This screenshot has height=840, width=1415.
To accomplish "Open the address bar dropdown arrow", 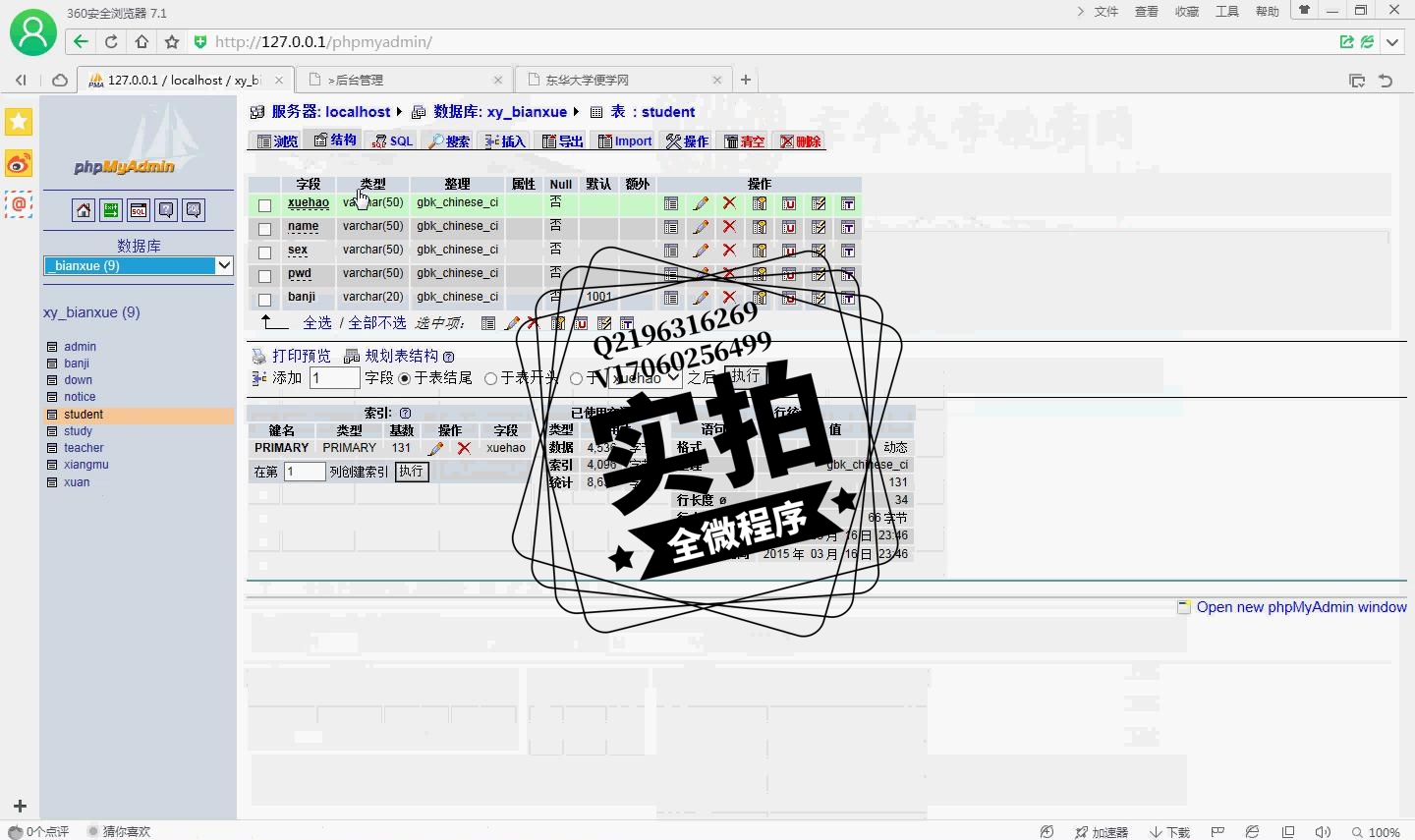I will 1392,42.
